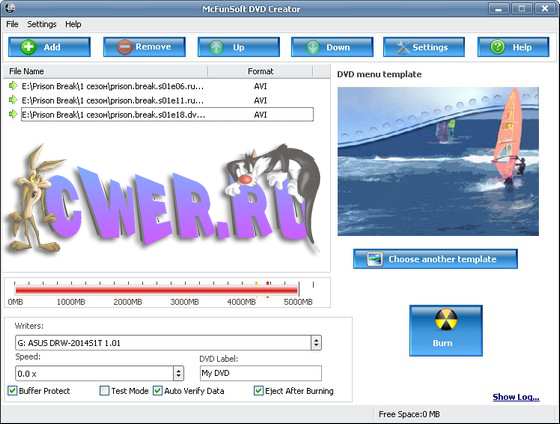Click the question mark Help icon
Viewport: 560px width, 424px height.
[498, 47]
